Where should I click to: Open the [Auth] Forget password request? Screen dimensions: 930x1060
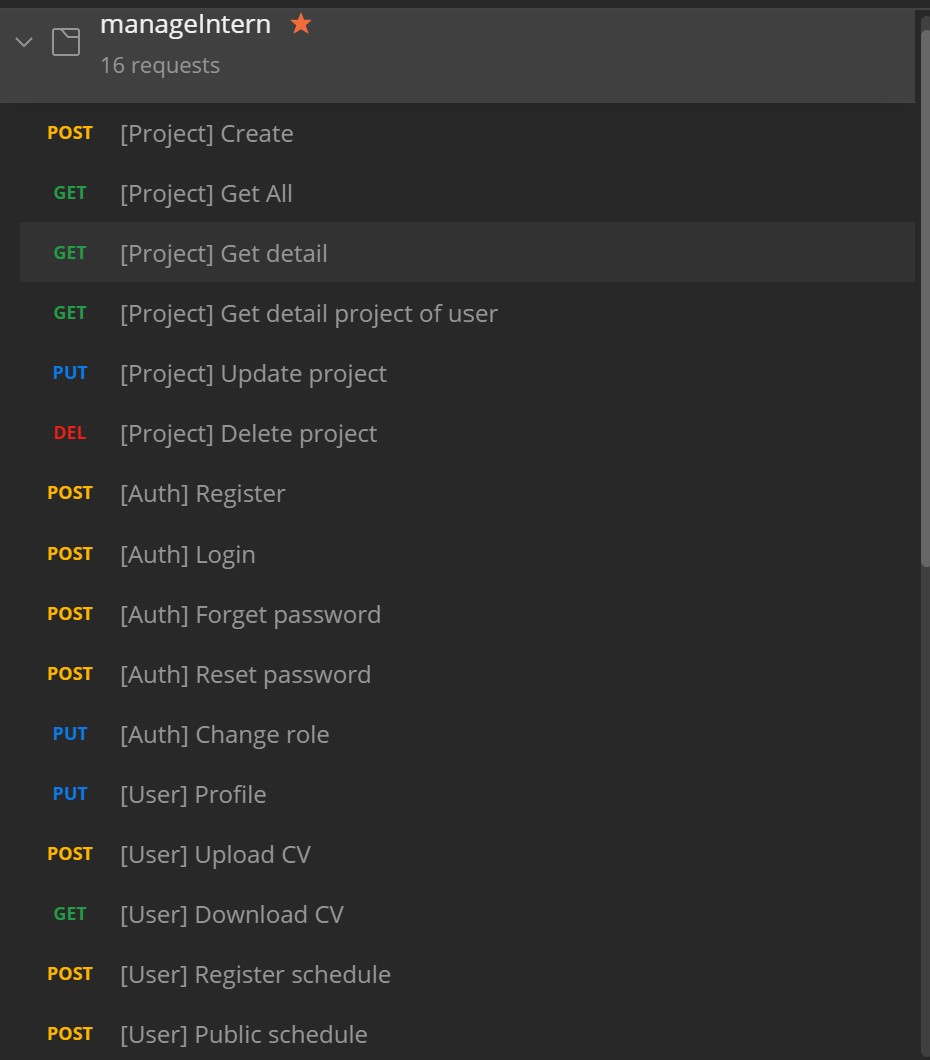250,614
